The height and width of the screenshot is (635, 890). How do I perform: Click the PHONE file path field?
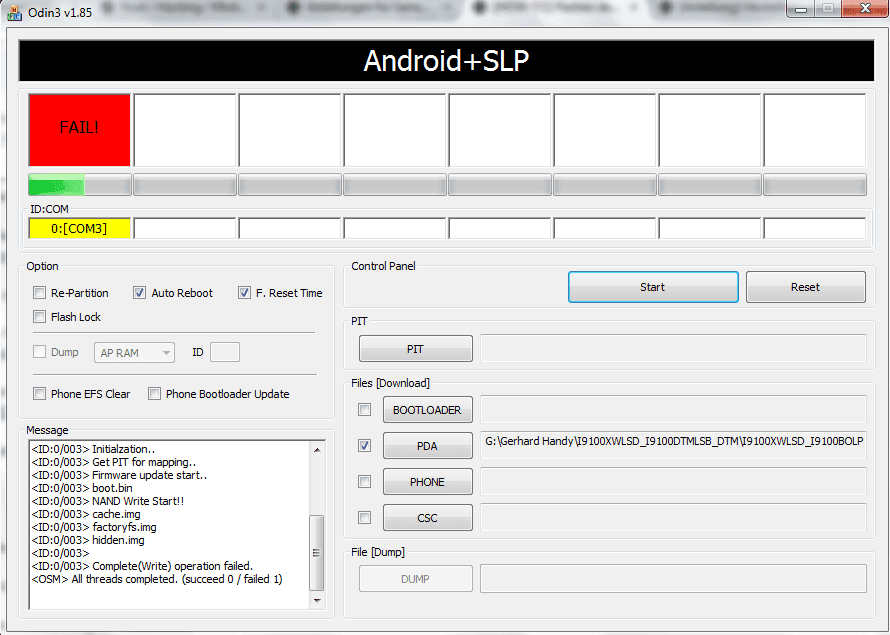click(x=673, y=482)
